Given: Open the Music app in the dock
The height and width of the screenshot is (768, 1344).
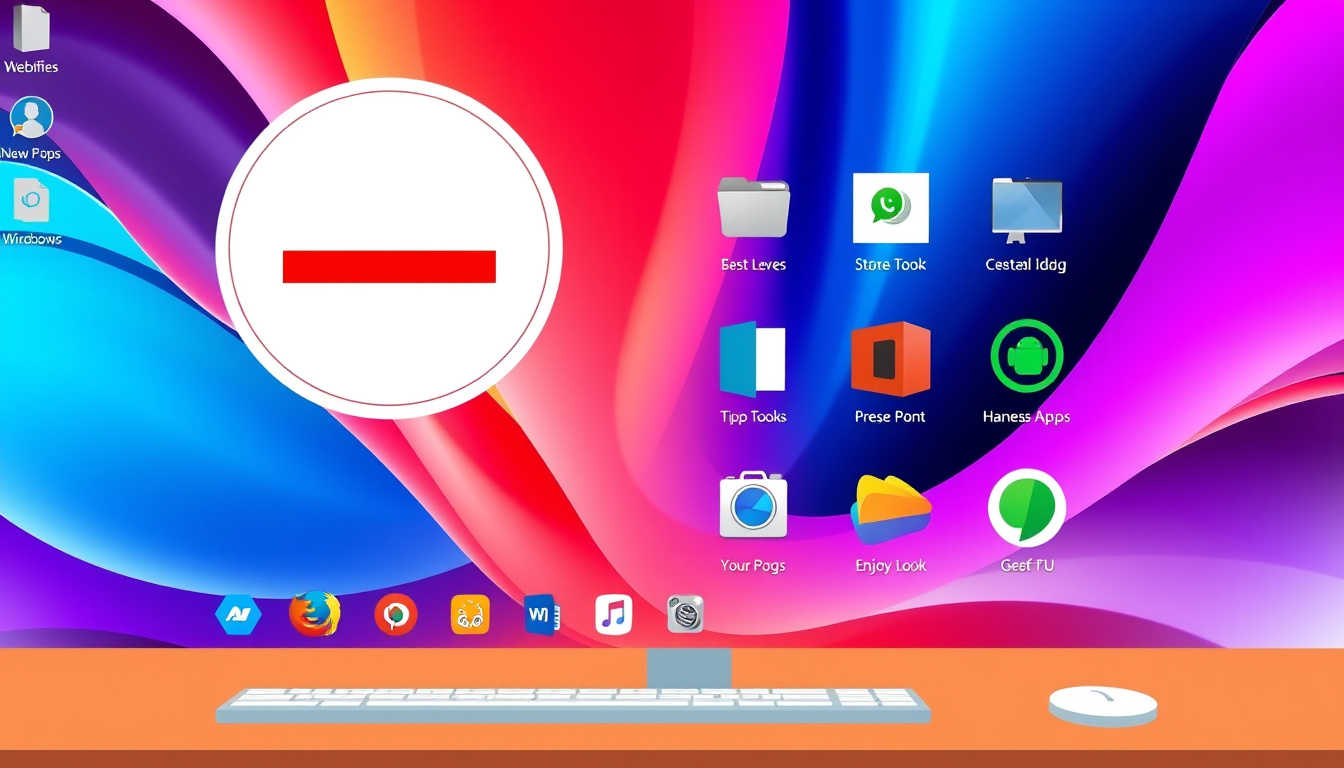Looking at the screenshot, I should [x=614, y=614].
